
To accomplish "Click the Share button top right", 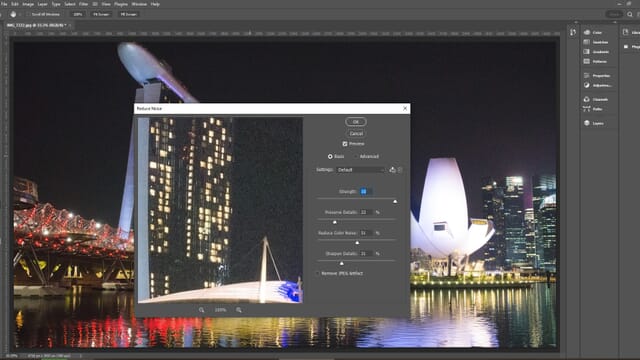I will 614,14.
